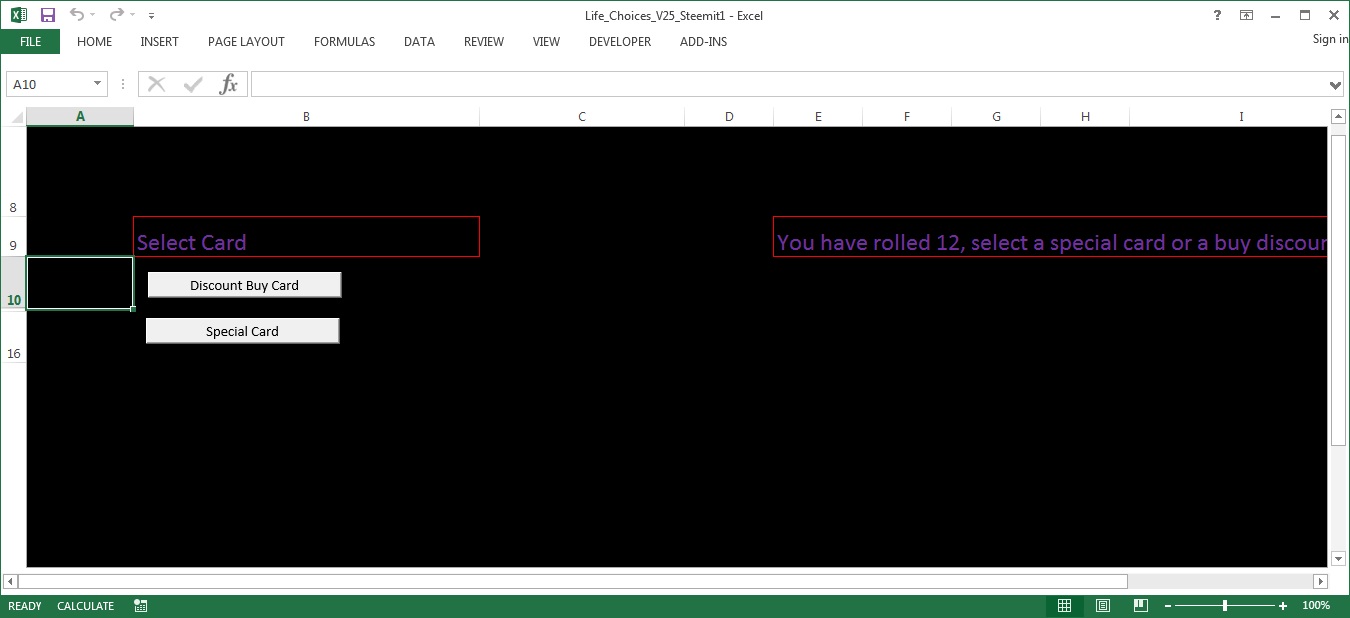Click the Redo arrow icon
The image size is (1350, 618).
pos(116,15)
